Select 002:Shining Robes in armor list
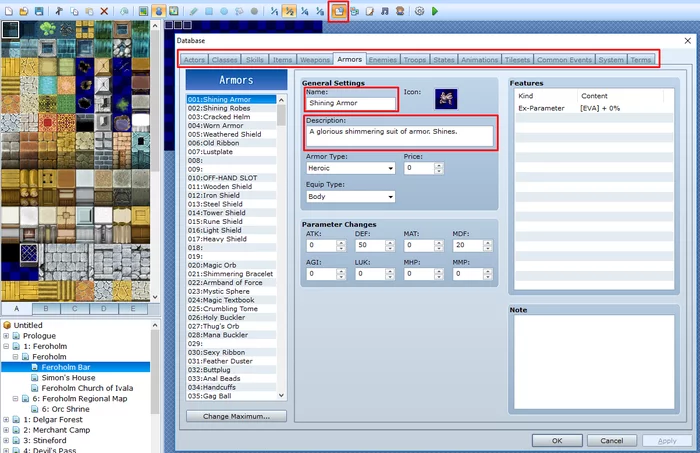 click(231, 108)
